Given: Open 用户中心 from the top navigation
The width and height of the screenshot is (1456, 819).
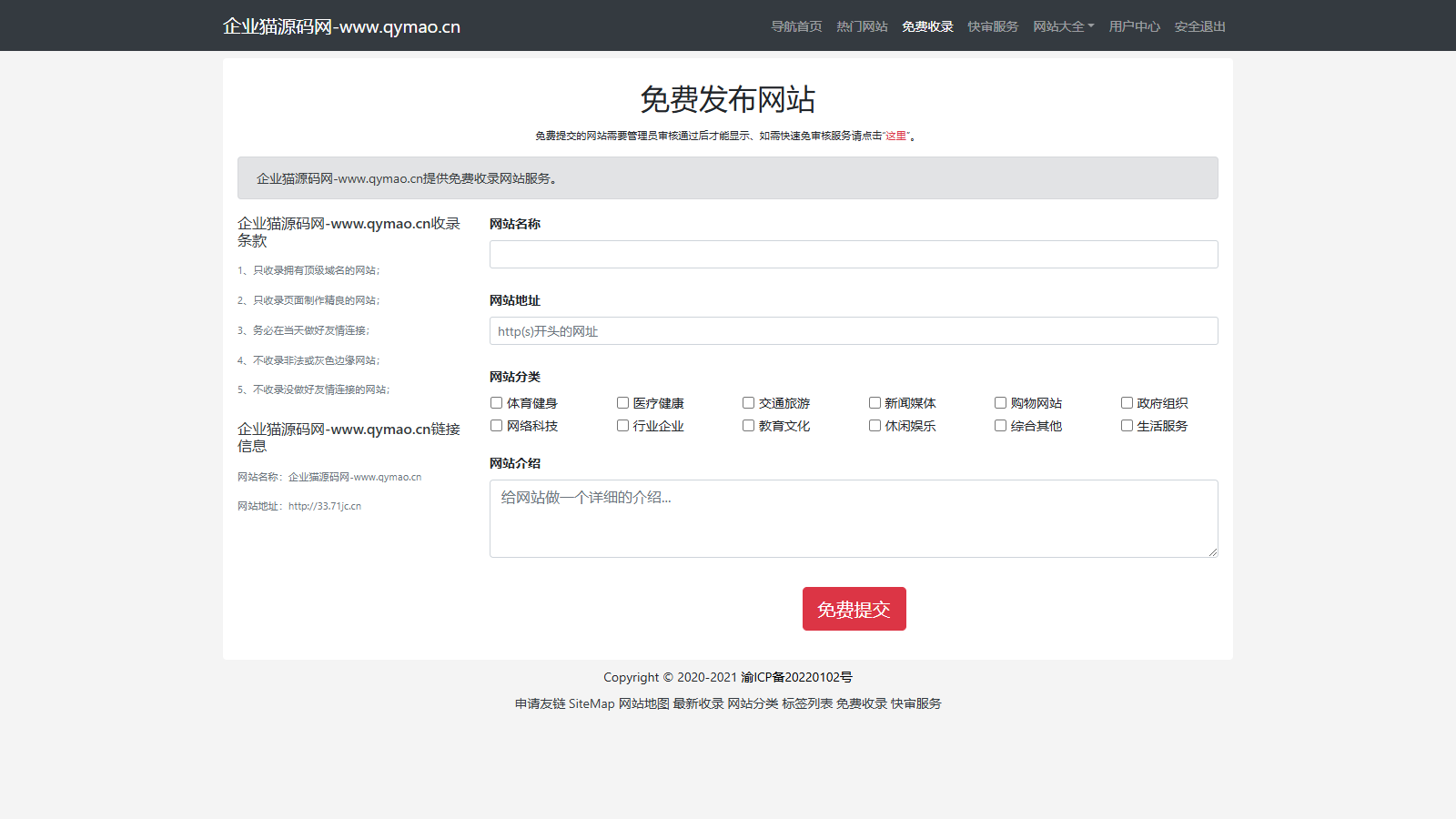Looking at the screenshot, I should click(x=1134, y=26).
